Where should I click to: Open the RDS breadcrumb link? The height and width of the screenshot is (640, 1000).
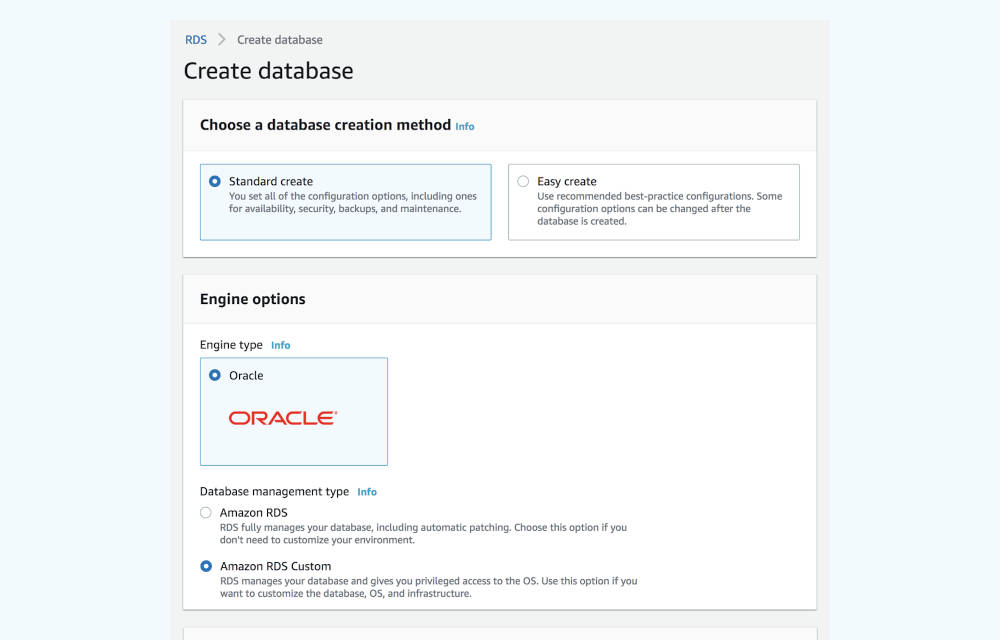click(x=196, y=40)
